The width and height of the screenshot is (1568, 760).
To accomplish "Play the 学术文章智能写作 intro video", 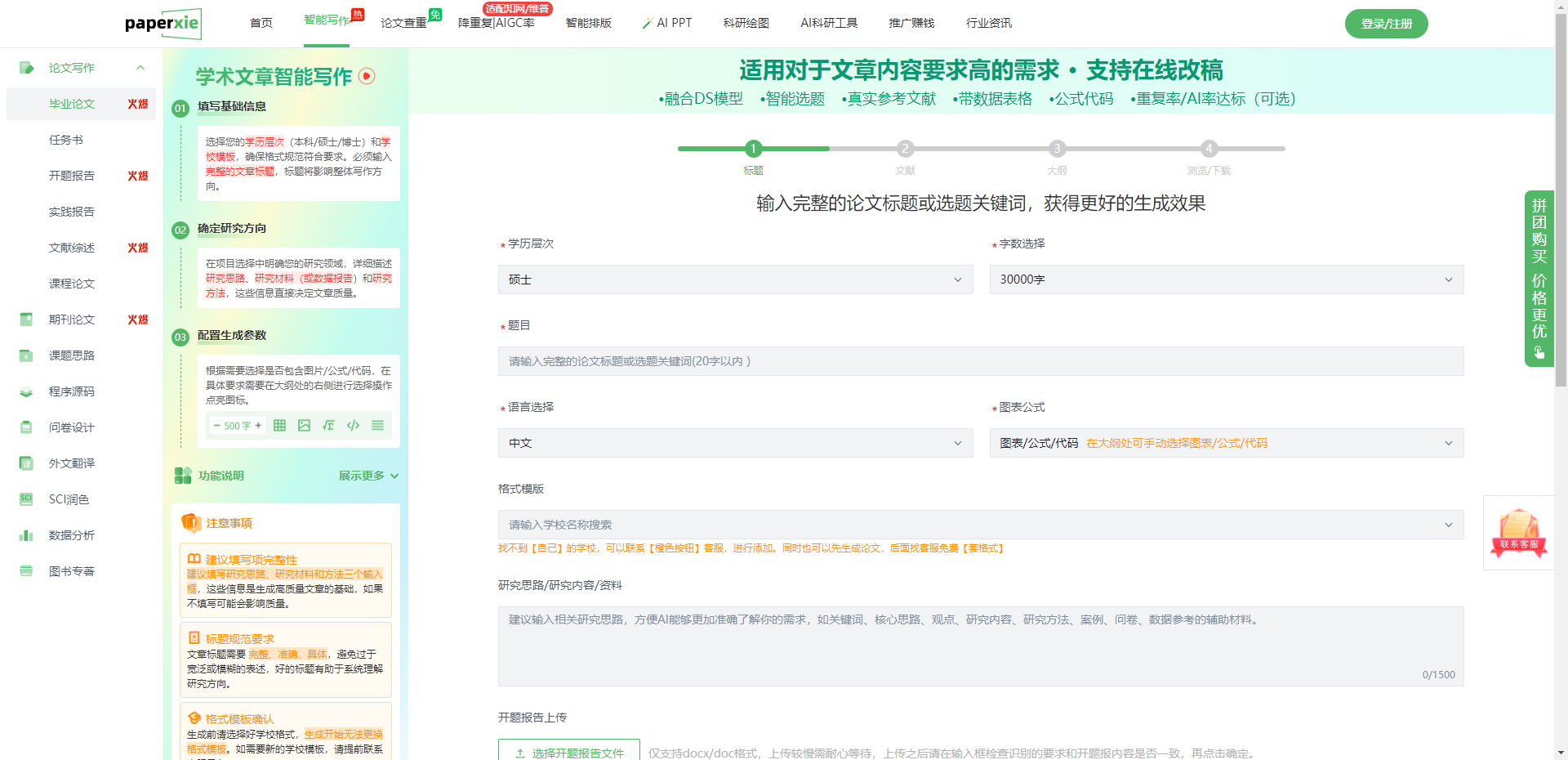I will point(367,76).
